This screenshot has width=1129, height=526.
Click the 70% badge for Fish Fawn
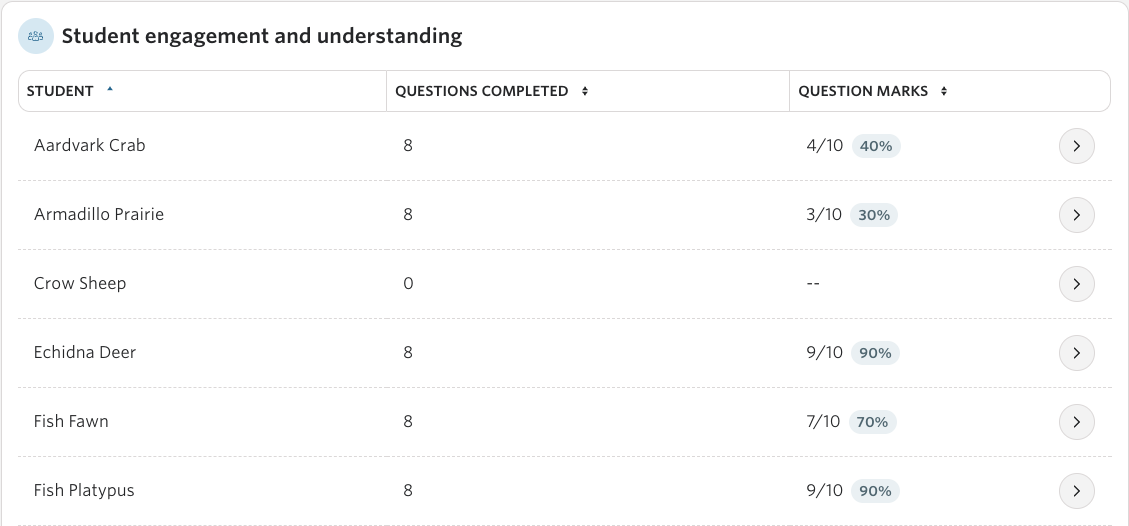[x=873, y=422]
